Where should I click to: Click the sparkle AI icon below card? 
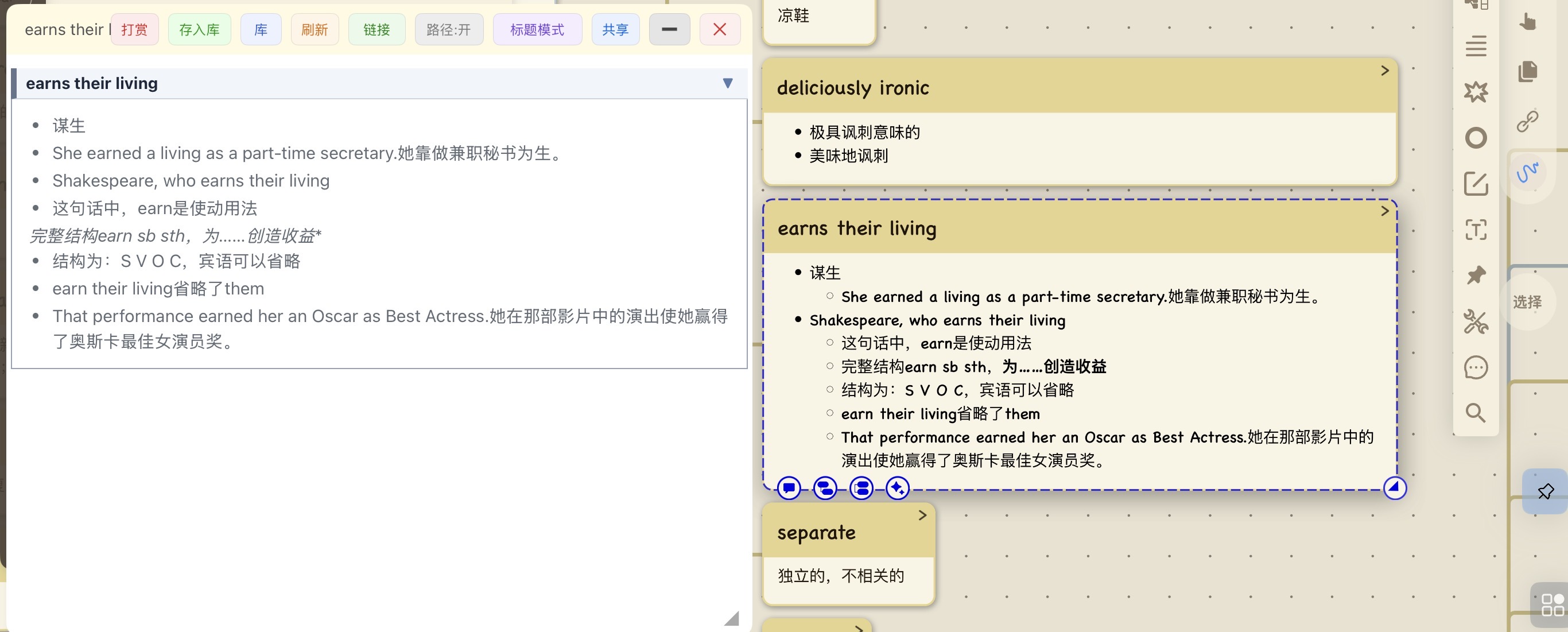click(896, 488)
